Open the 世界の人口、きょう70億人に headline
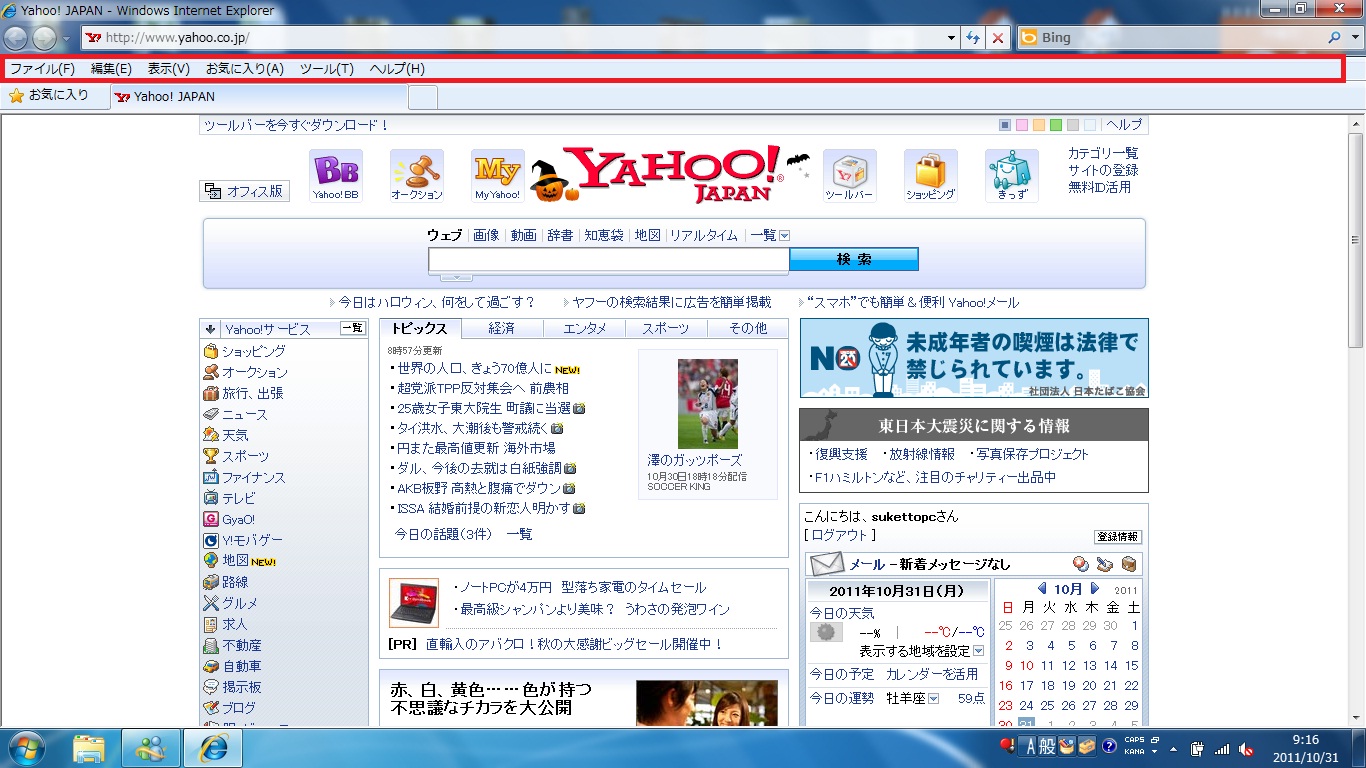The image size is (1366, 768). (x=475, y=369)
